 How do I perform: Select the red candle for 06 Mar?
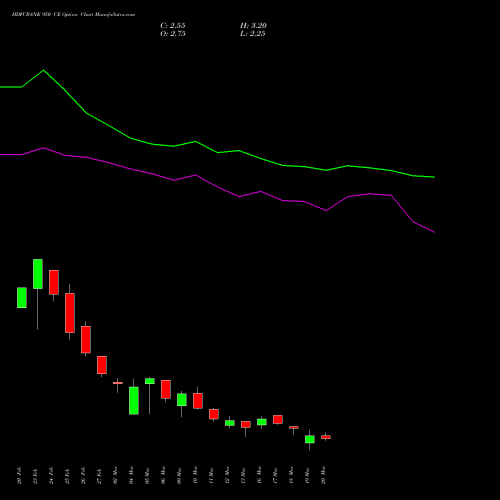tap(166, 389)
